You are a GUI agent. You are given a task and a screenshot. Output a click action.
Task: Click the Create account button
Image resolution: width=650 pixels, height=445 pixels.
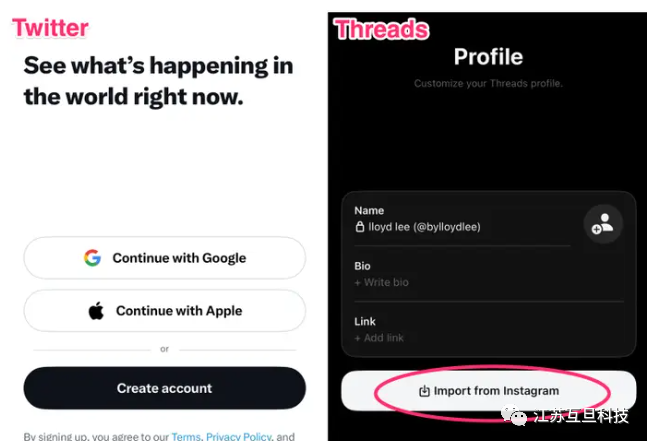point(165,388)
